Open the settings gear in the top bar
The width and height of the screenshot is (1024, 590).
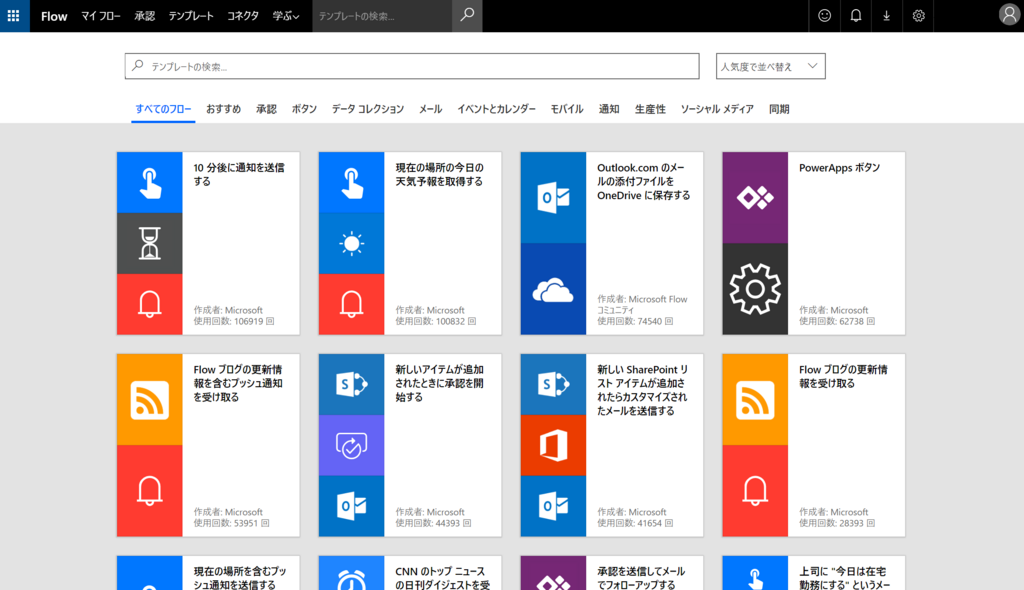918,16
